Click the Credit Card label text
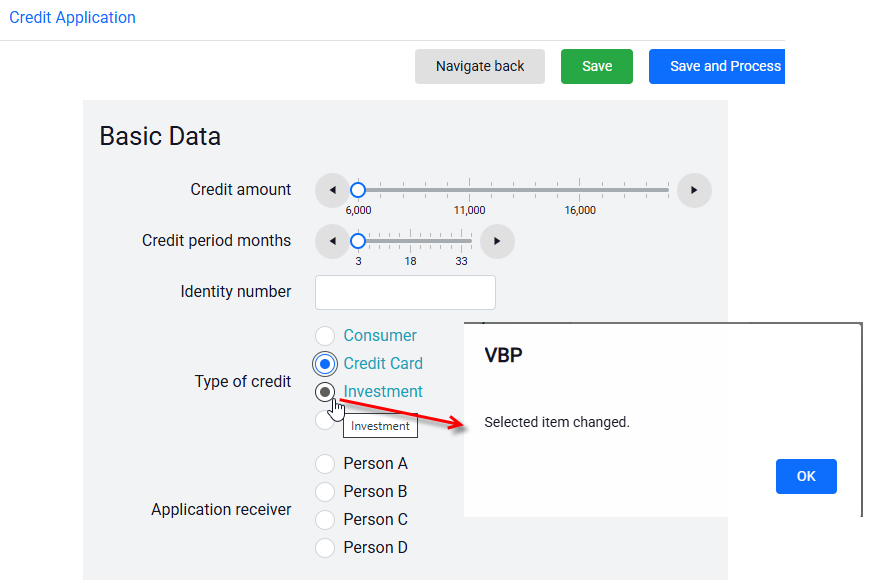 pos(383,364)
